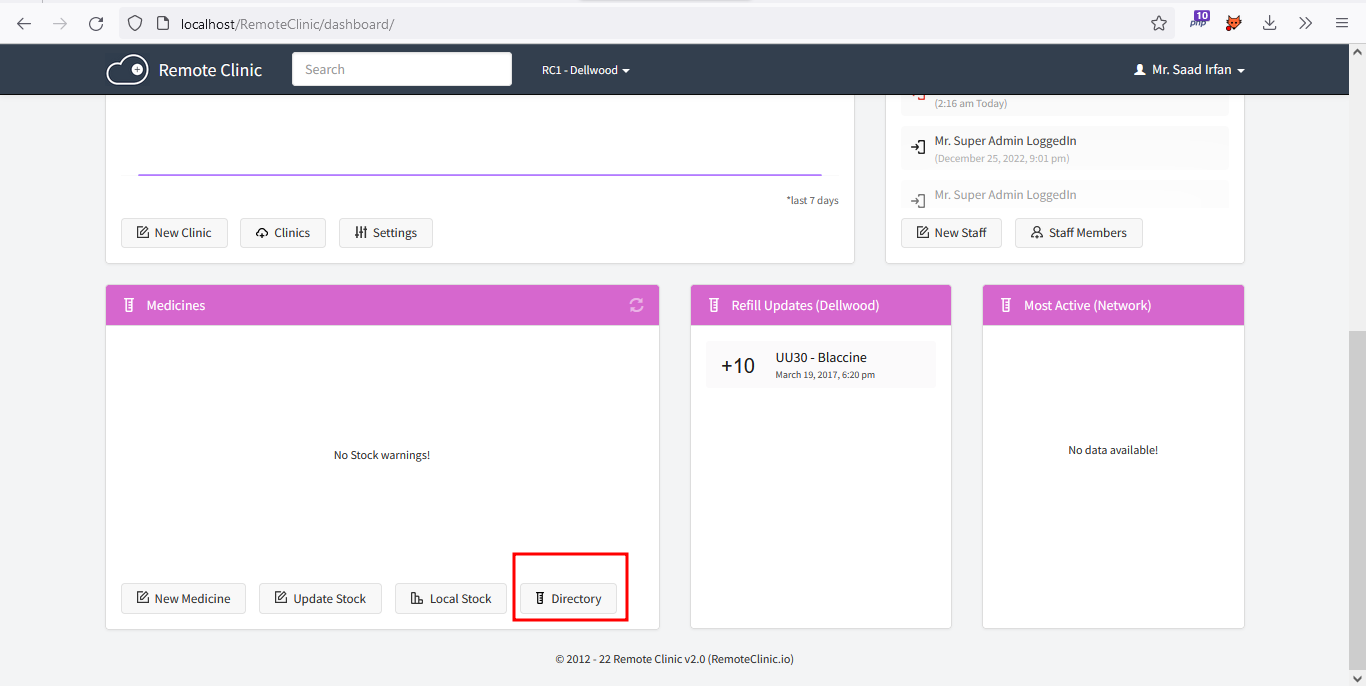Click the Remote Clinic brand title

coord(210,70)
